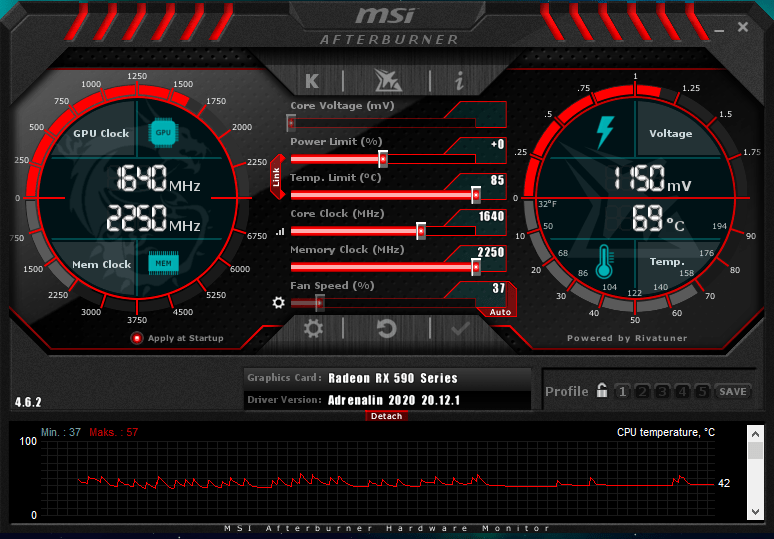Click the Memory Clock value 2250 field
The image size is (774, 539).
click(x=490, y=252)
